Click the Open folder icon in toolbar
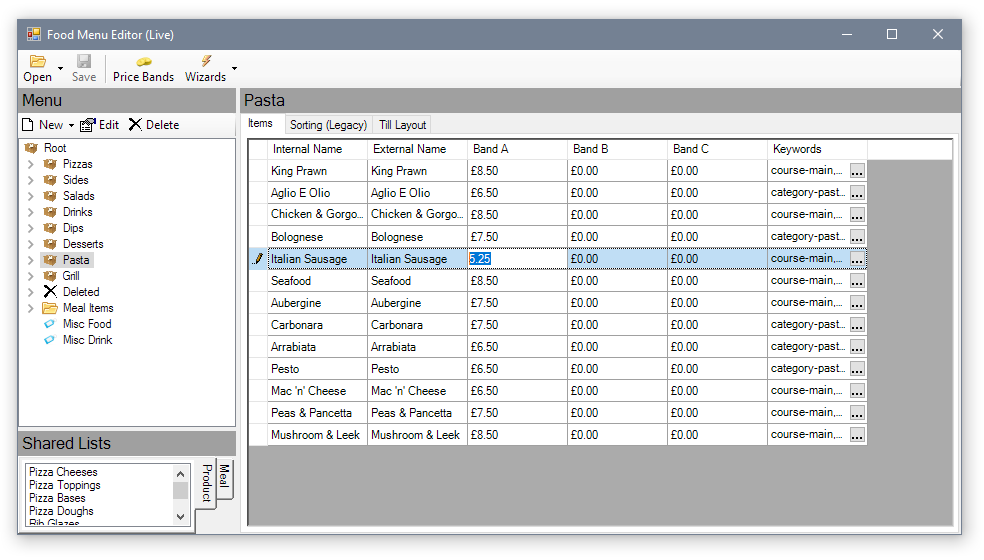 37,62
